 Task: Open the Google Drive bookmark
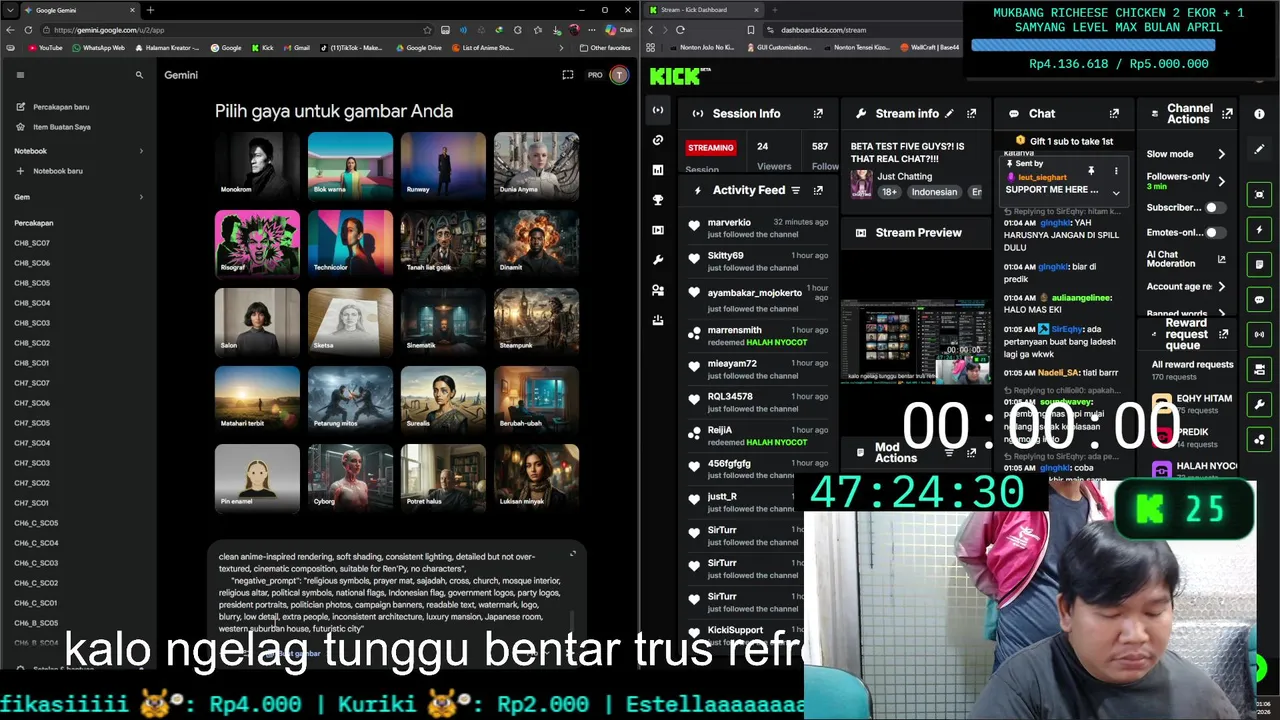point(419,47)
